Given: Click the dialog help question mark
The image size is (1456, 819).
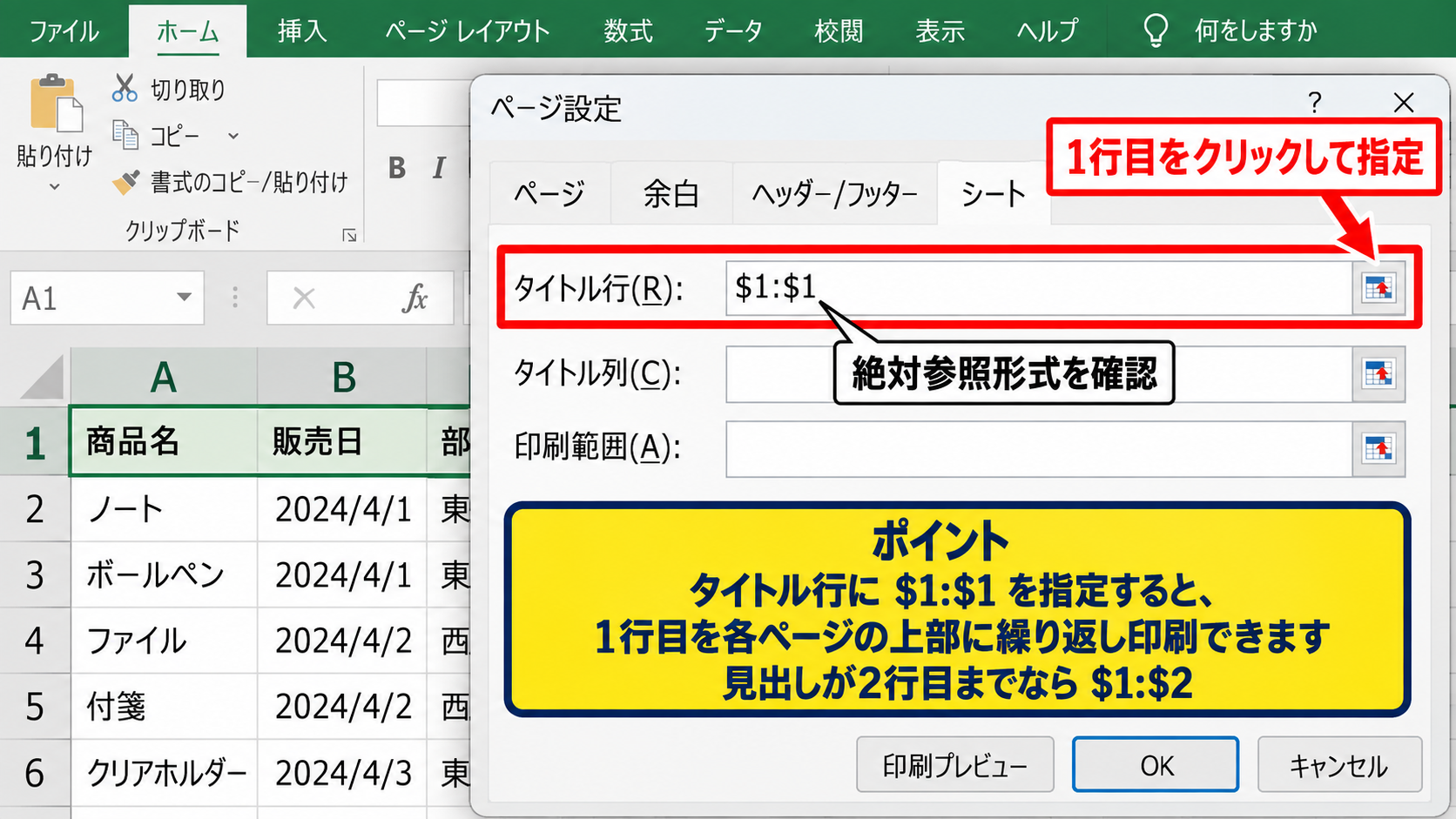Looking at the screenshot, I should pyautogui.click(x=1315, y=103).
